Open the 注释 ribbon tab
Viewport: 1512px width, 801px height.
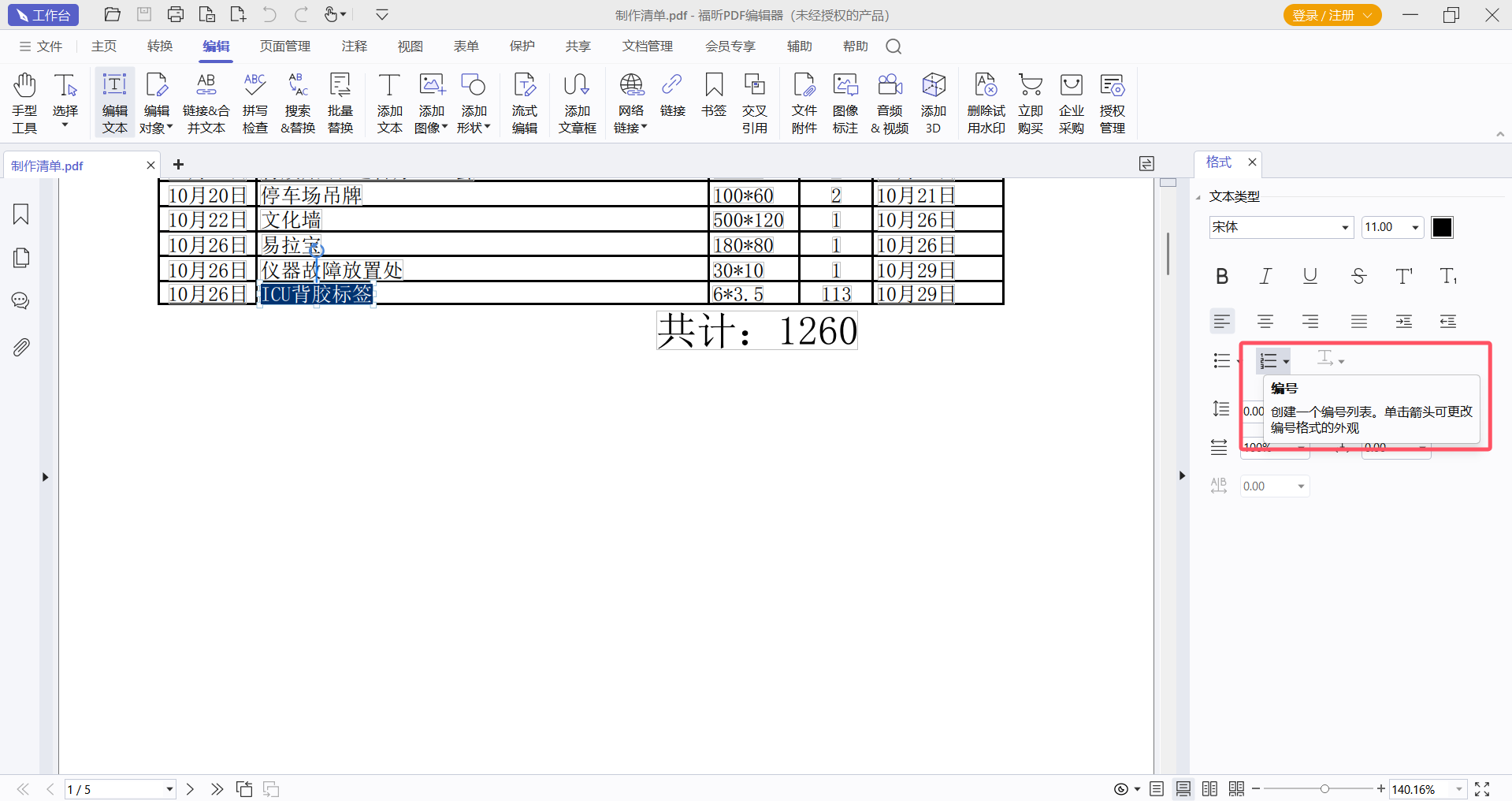355,47
